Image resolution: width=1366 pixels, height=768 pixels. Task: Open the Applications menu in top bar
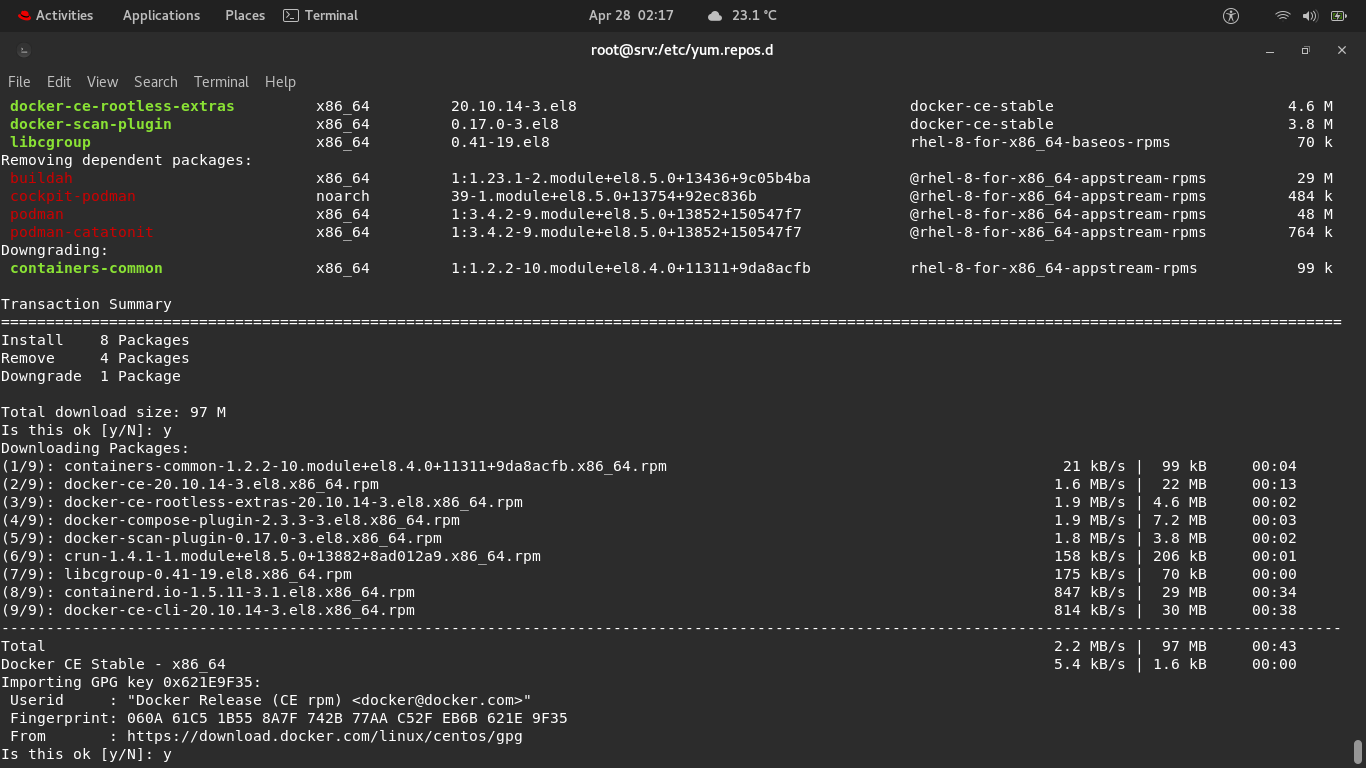click(161, 15)
